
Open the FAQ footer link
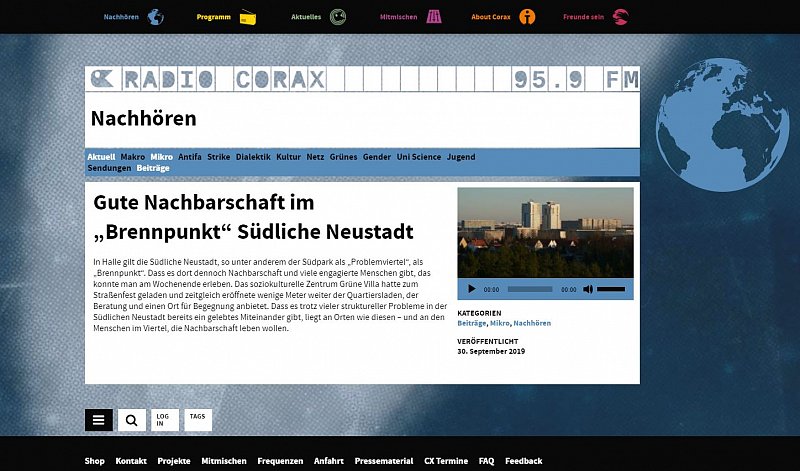486,461
